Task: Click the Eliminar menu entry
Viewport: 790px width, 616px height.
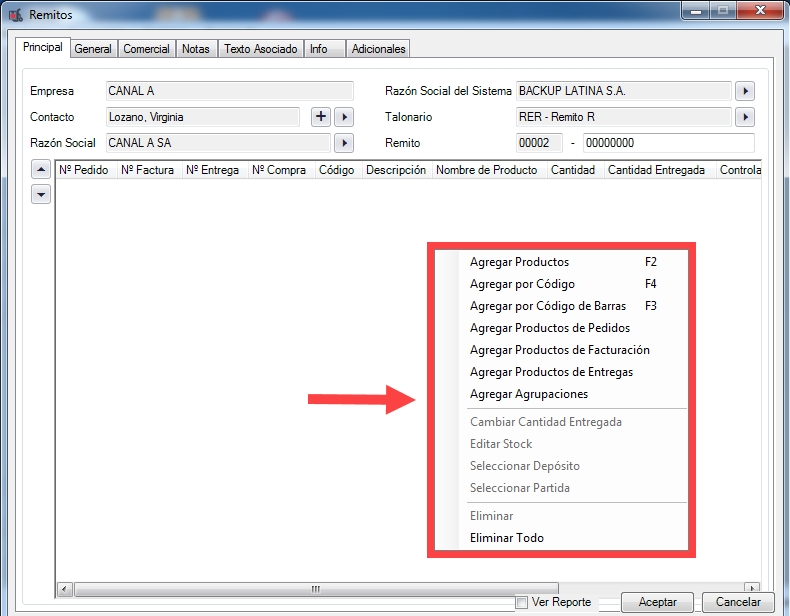Action: [562, 516]
